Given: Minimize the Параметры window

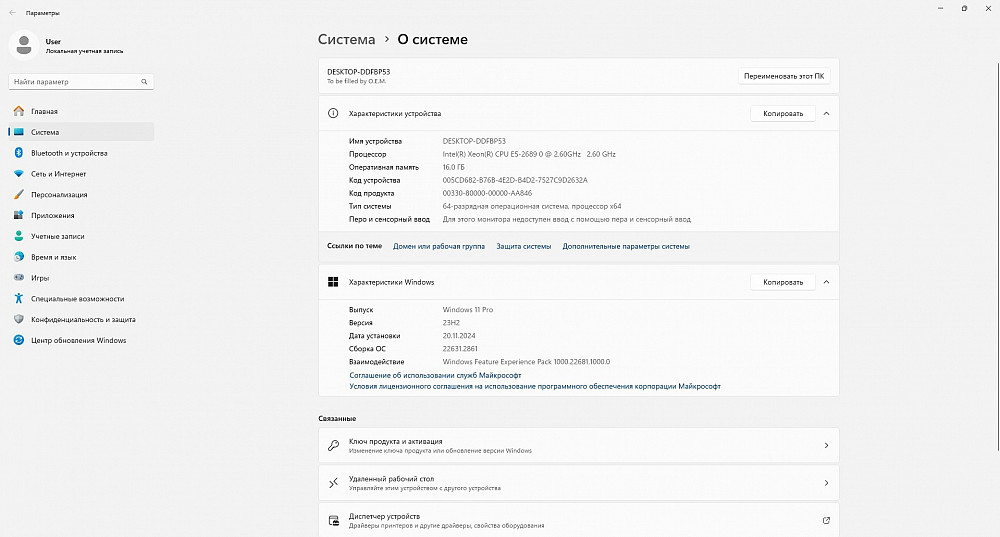Looking at the screenshot, I should (941, 8).
